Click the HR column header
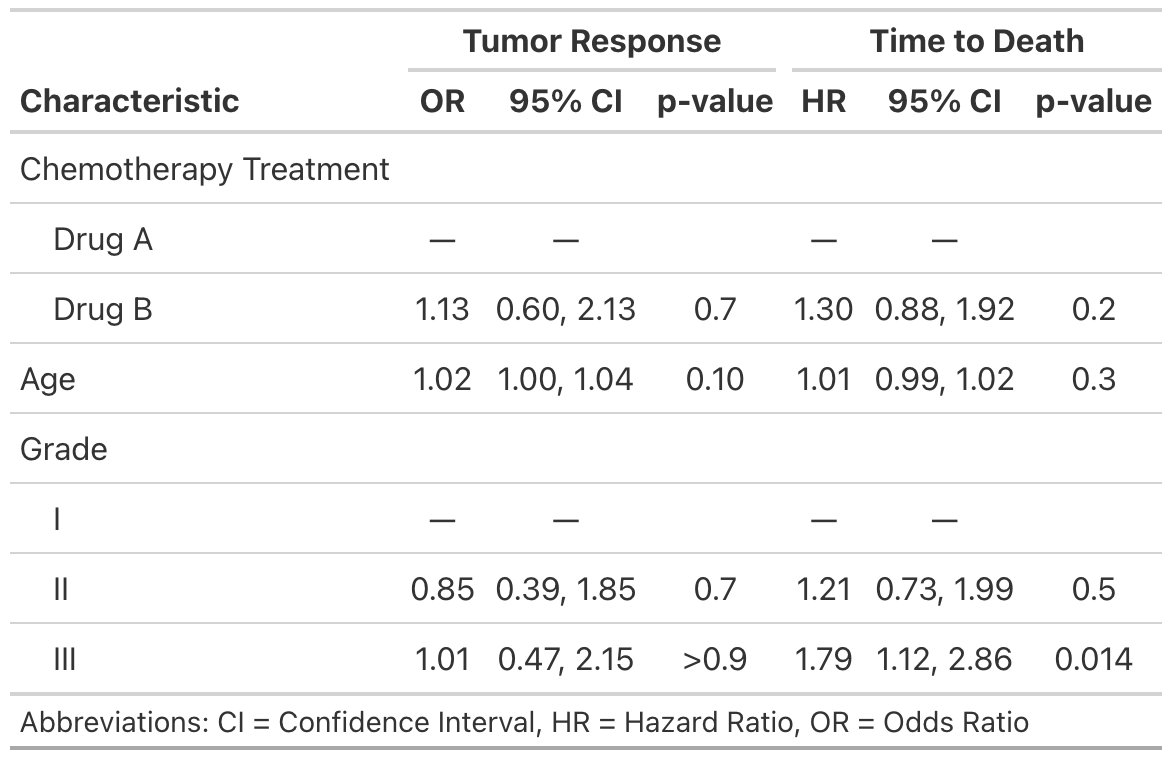This screenshot has height=758, width=1172. (823, 101)
